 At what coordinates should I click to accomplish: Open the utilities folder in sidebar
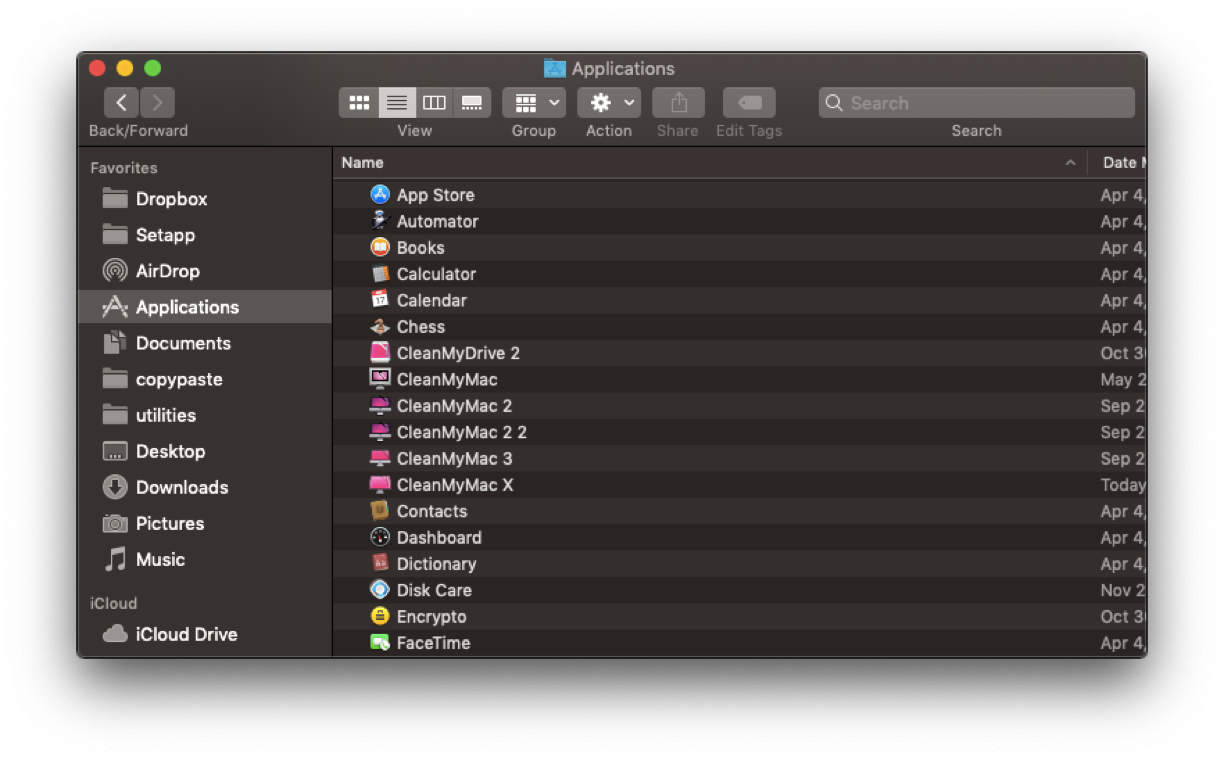pyautogui.click(x=204, y=415)
